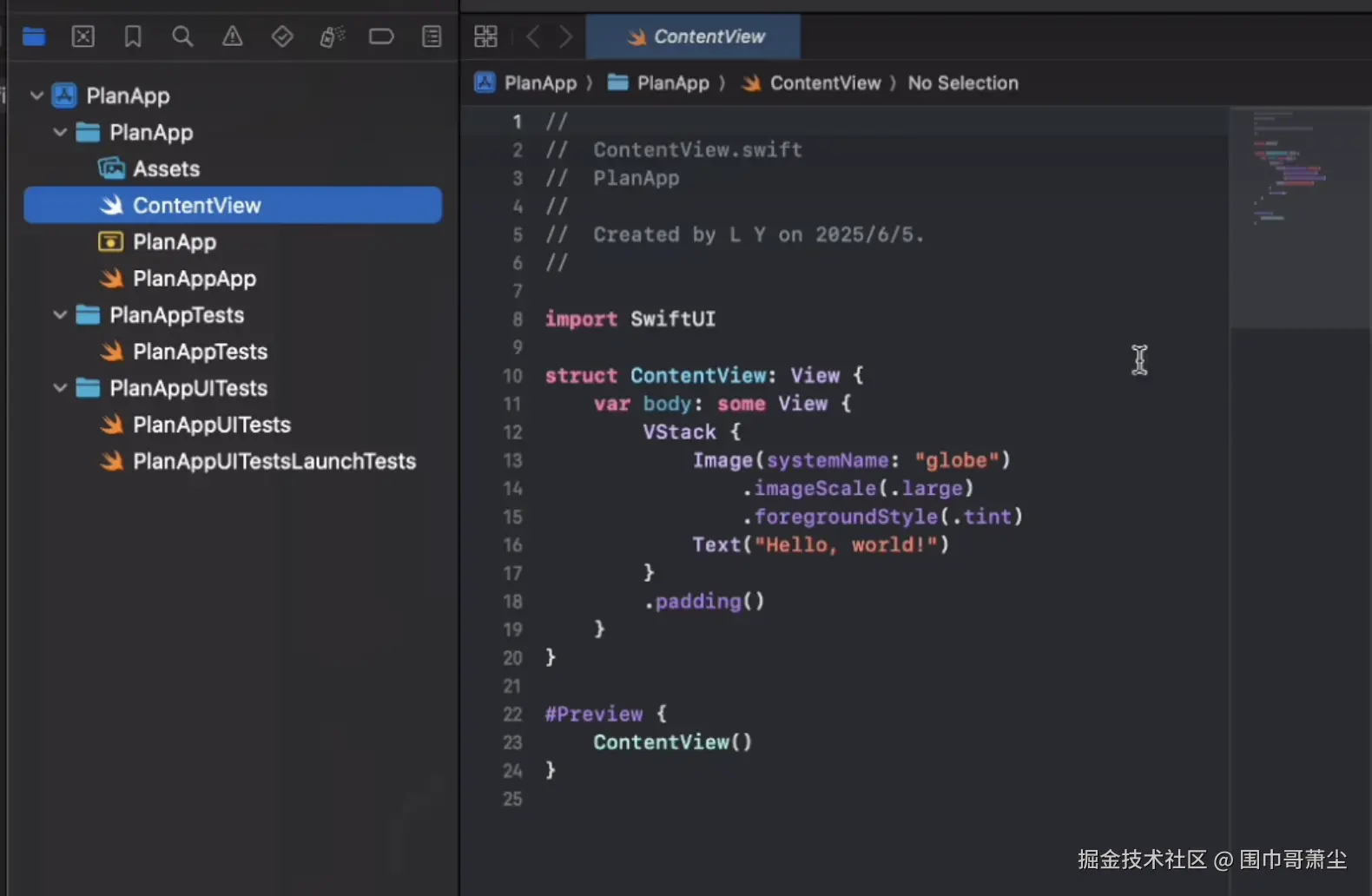Go forward in editor history
Screen dimensions: 1372x896
pyautogui.click(x=565, y=36)
